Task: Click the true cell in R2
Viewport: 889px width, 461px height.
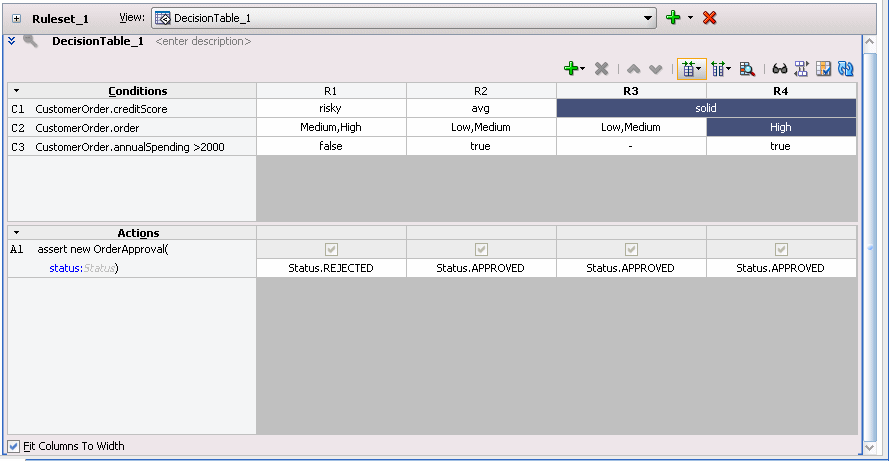Action: (x=481, y=146)
